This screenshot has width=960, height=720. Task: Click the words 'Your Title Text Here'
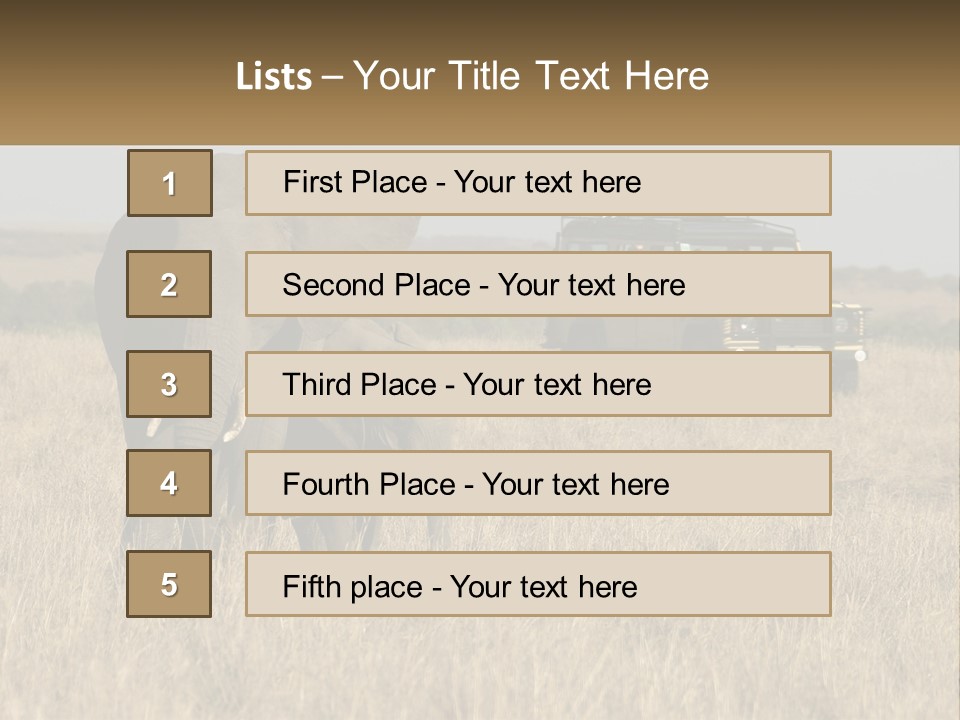[531, 76]
